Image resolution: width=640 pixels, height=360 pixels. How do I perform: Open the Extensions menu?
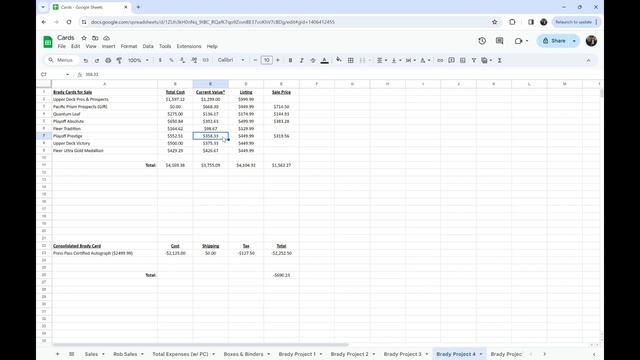tap(189, 47)
